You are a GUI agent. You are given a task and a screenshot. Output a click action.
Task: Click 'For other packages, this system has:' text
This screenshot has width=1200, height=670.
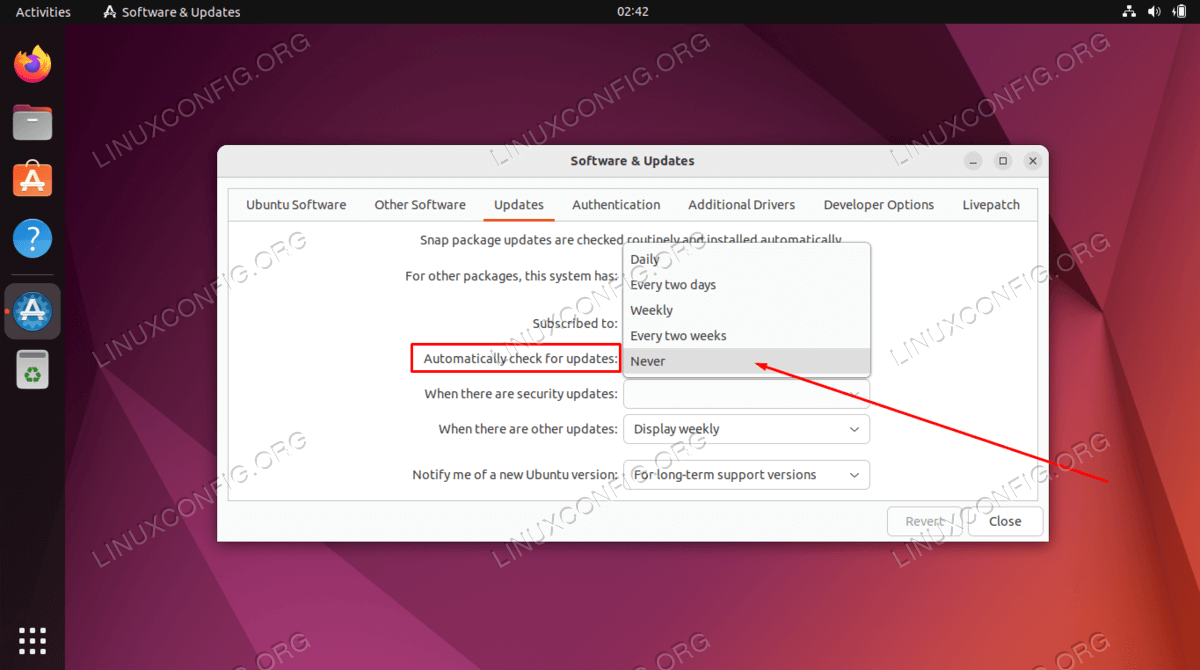pyautogui.click(x=511, y=276)
